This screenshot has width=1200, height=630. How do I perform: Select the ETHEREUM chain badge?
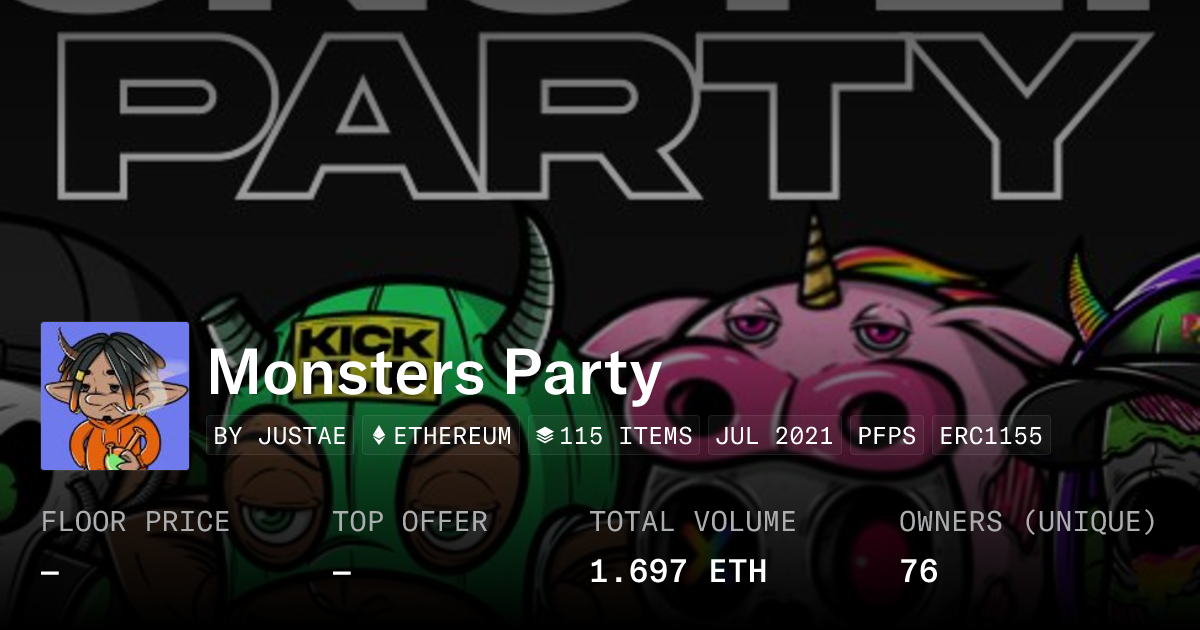[x=441, y=436]
